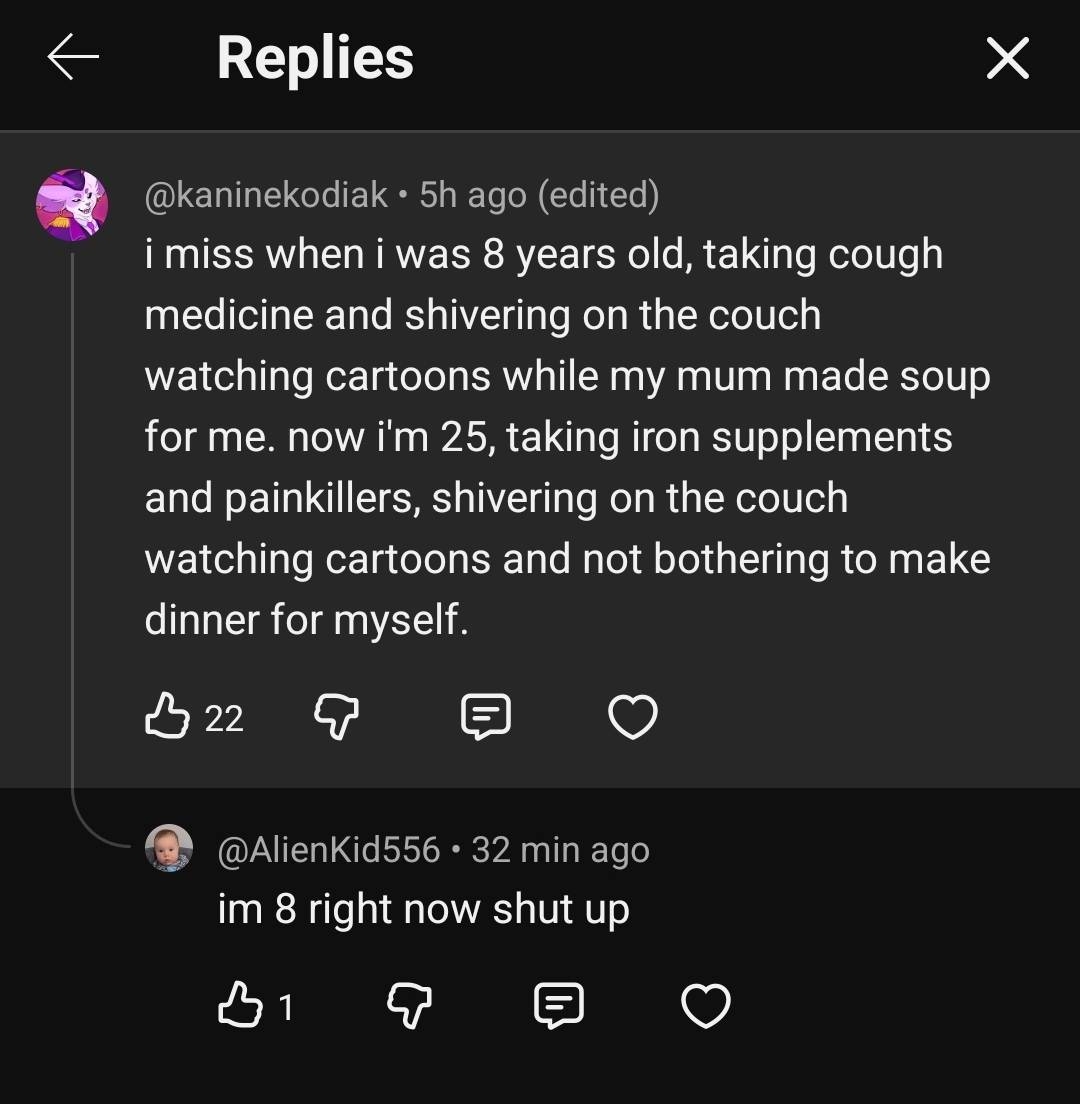Tap the comment text about missing being 8

[567, 437]
